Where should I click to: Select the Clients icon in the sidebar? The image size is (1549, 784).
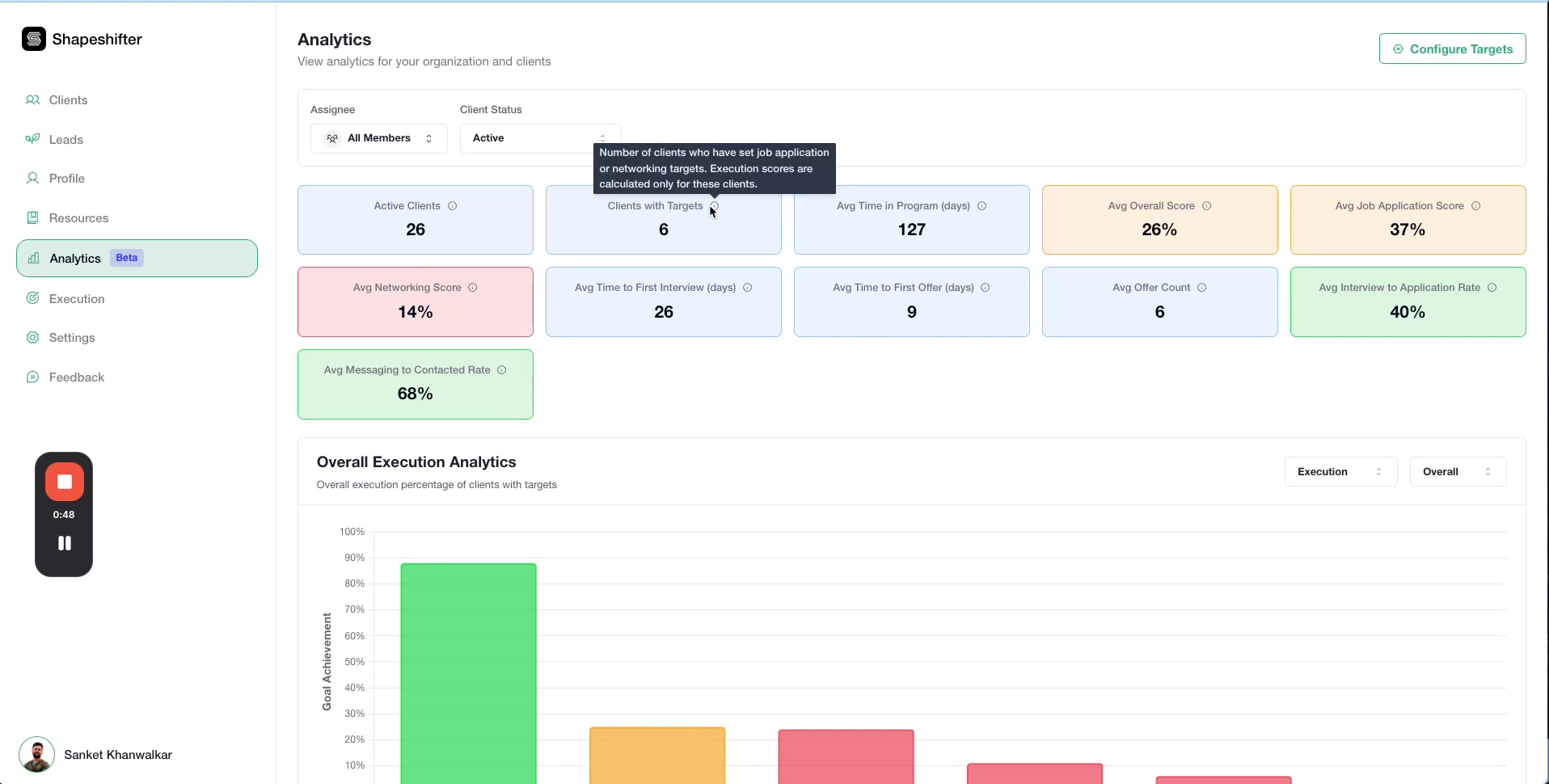[33, 99]
